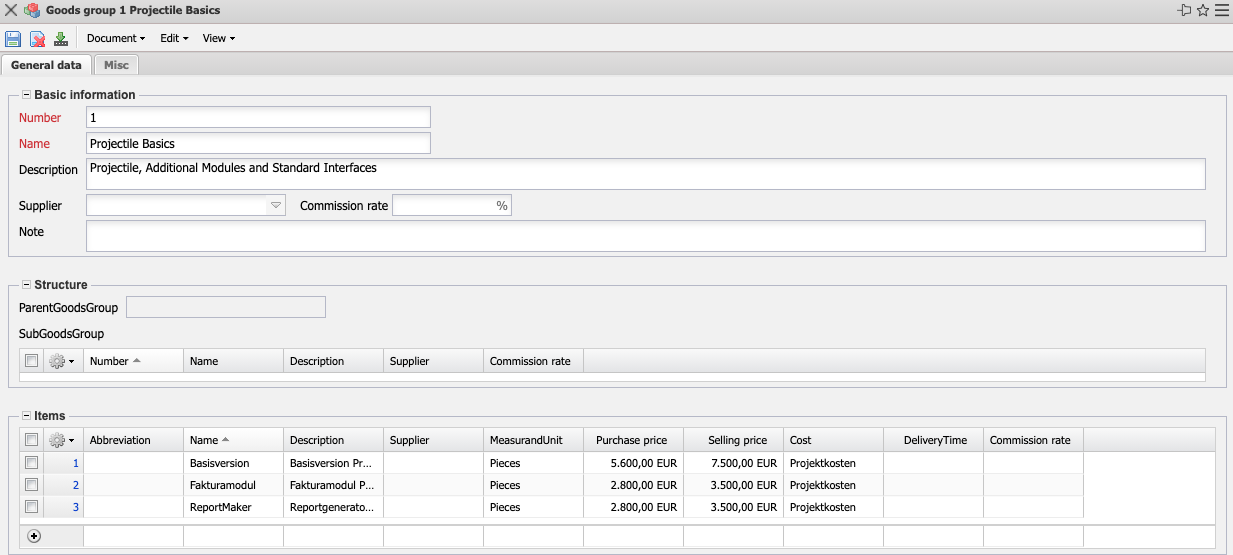Mark goods group as favorite with star
The width and height of the screenshot is (1233, 555).
click(1203, 10)
